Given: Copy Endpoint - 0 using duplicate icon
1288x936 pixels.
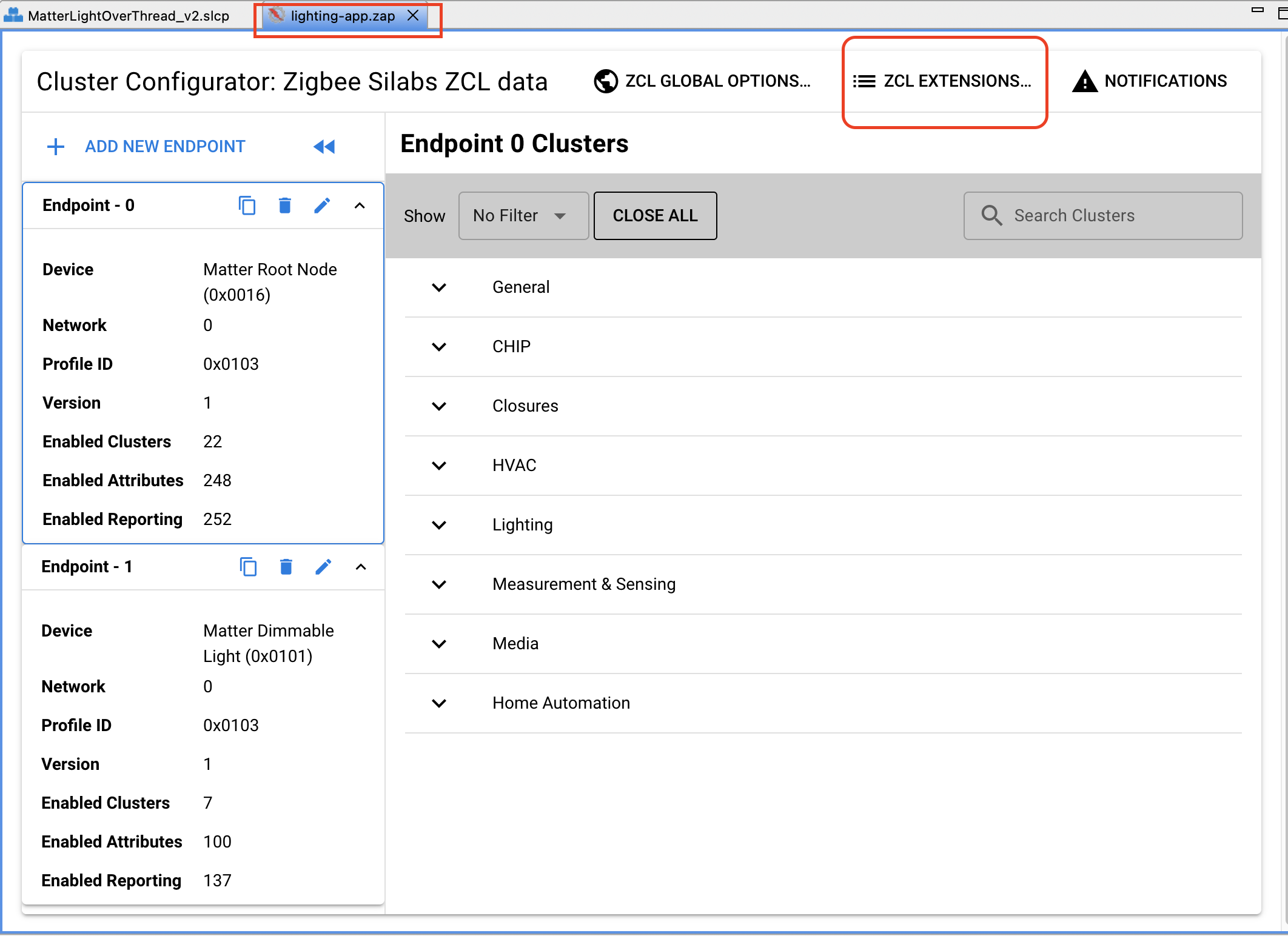Looking at the screenshot, I should (247, 206).
